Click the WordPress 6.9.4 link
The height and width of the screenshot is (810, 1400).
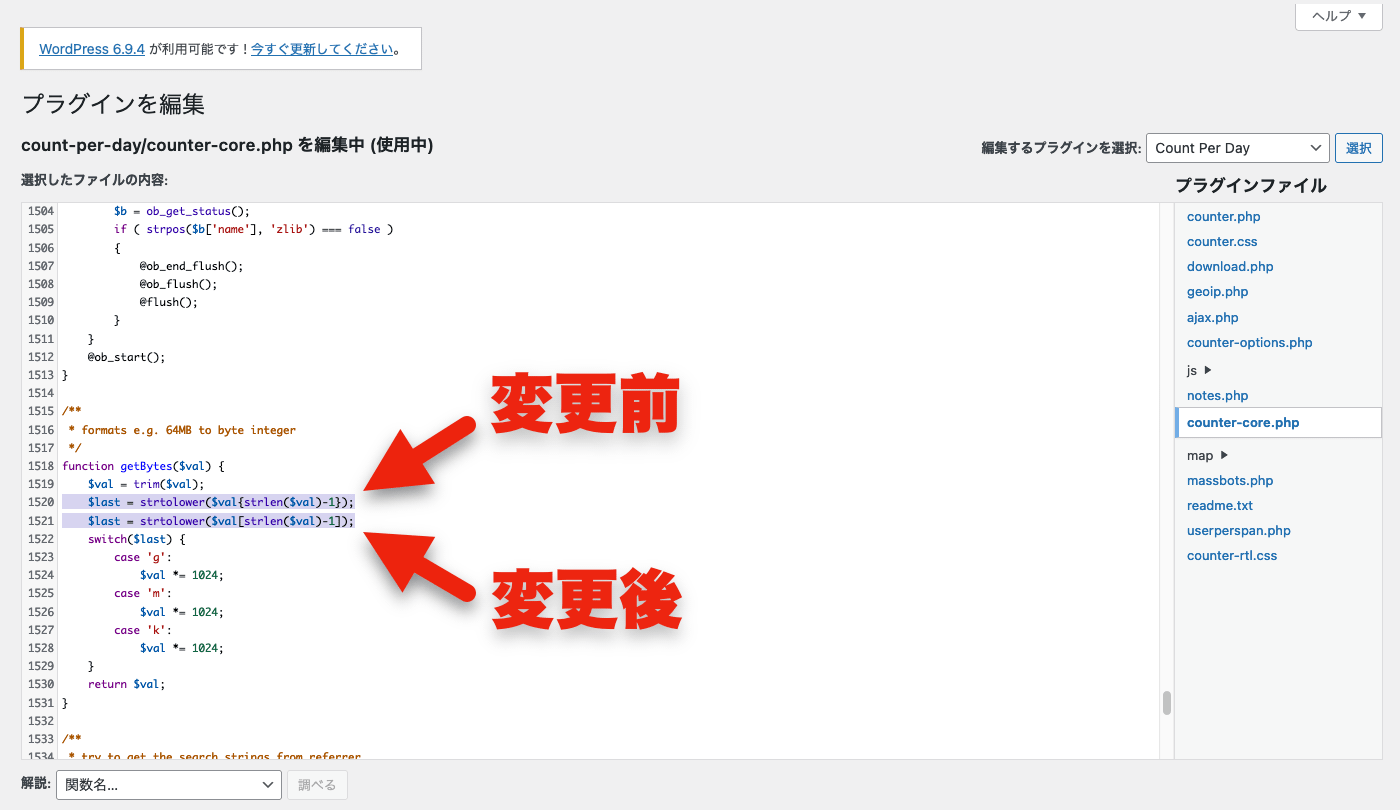pos(92,48)
